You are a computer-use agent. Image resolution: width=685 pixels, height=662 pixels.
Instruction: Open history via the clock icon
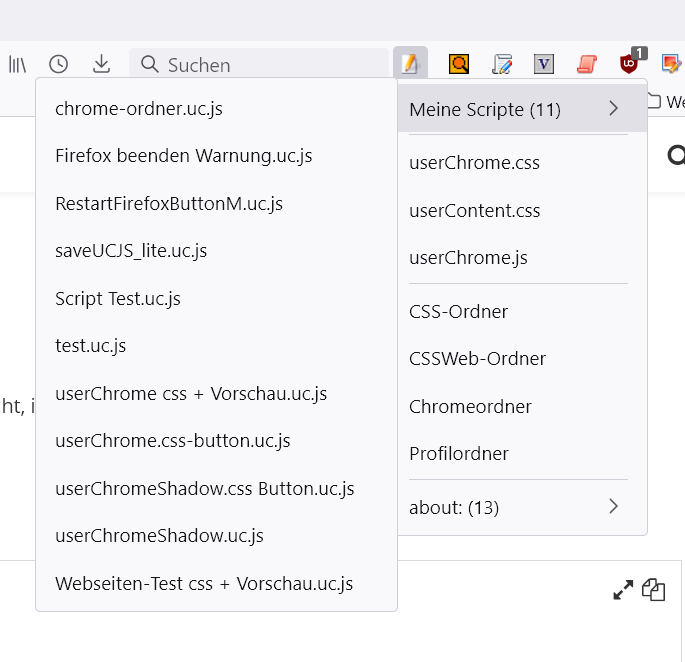pos(59,65)
